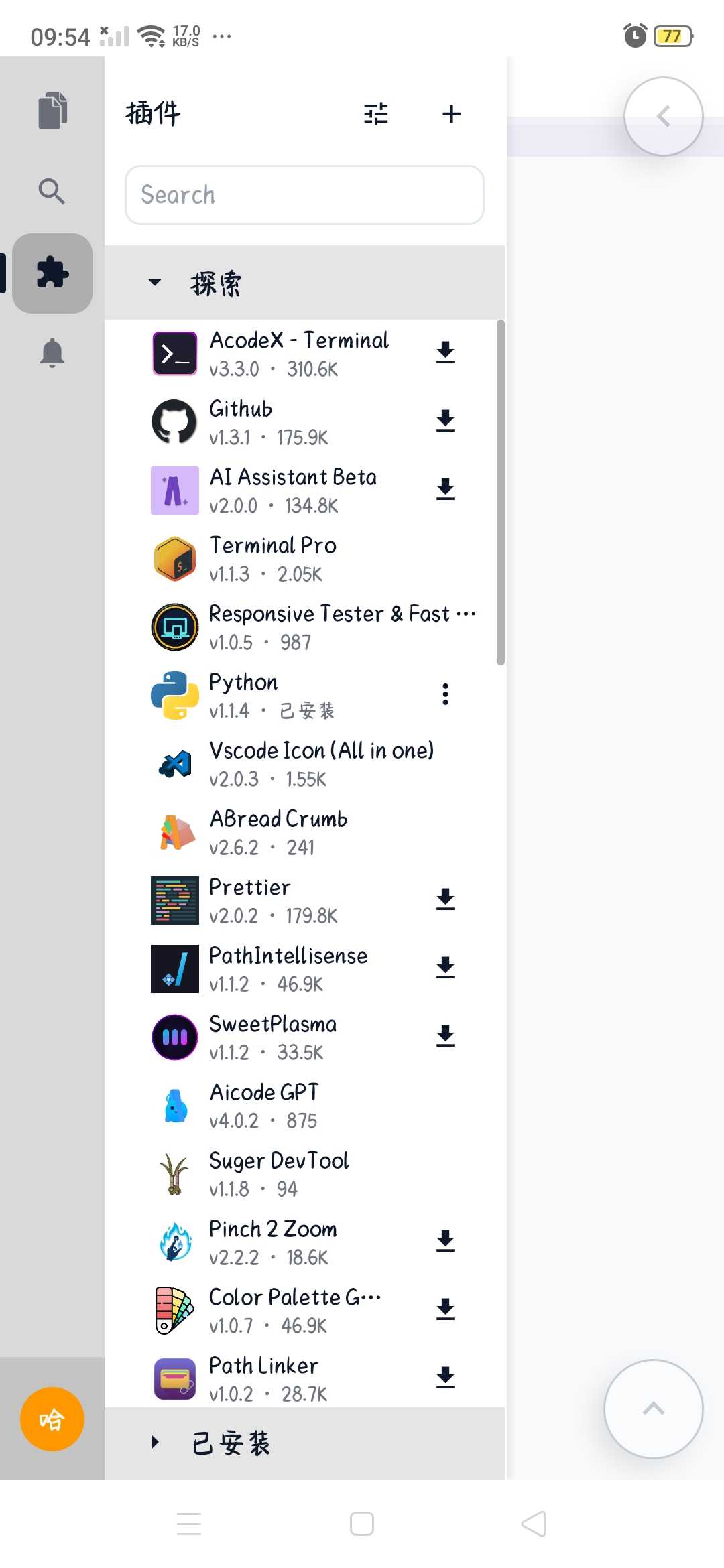This screenshot has height=1568, width=724.
Task: Collapse the 探索 section
Action: (304, 283)
